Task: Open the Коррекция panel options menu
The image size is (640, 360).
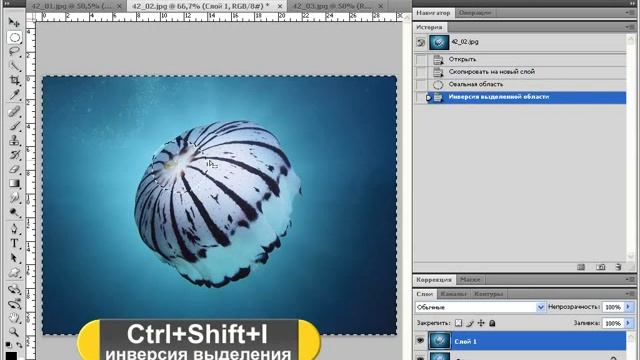Action: tap(630, 280)
